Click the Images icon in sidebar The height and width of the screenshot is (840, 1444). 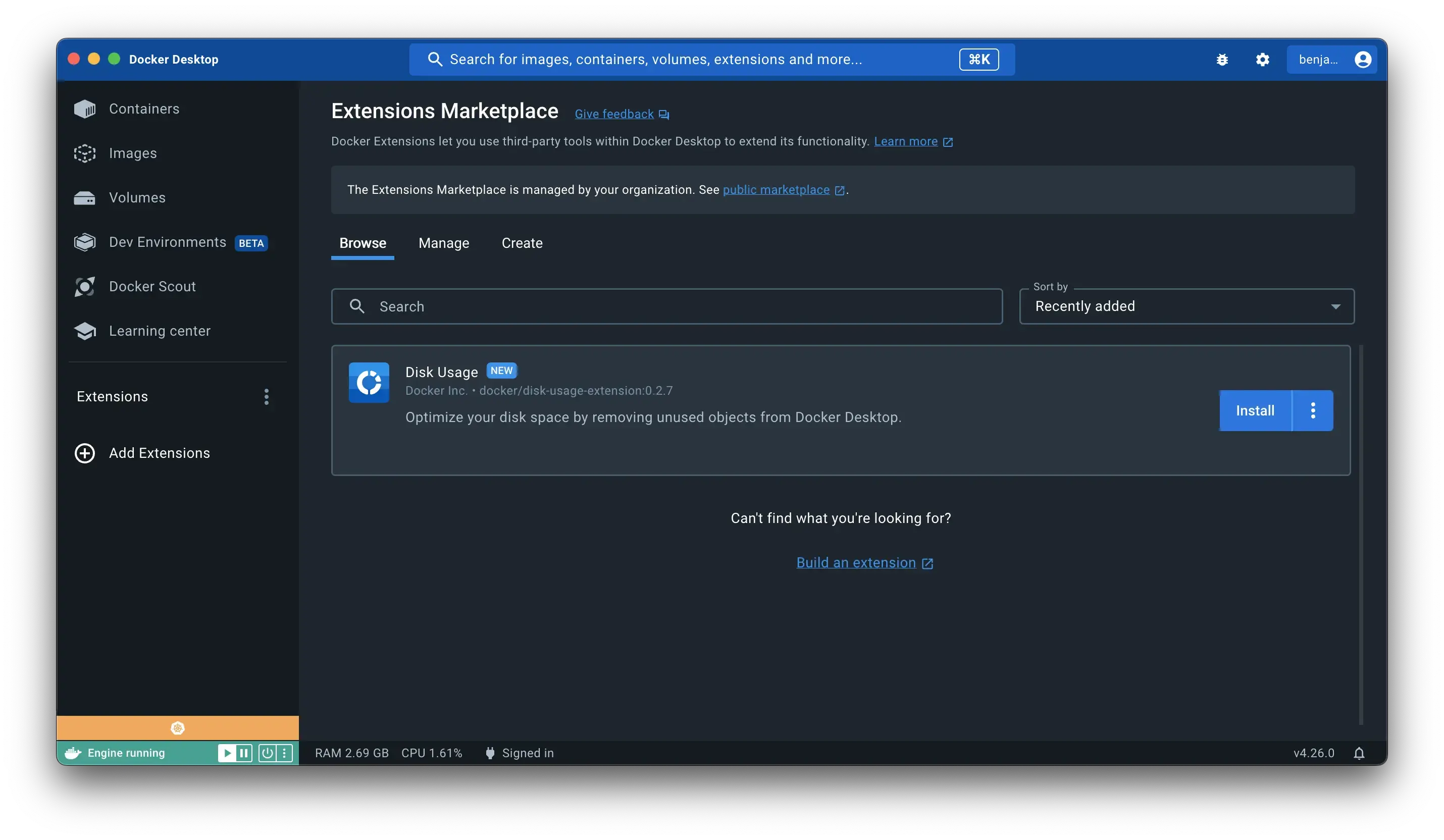(85, 154)
